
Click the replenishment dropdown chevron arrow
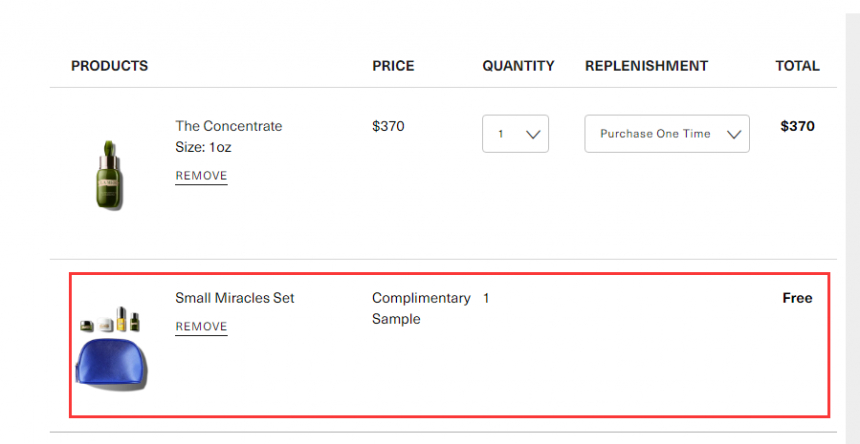point(734,135)
